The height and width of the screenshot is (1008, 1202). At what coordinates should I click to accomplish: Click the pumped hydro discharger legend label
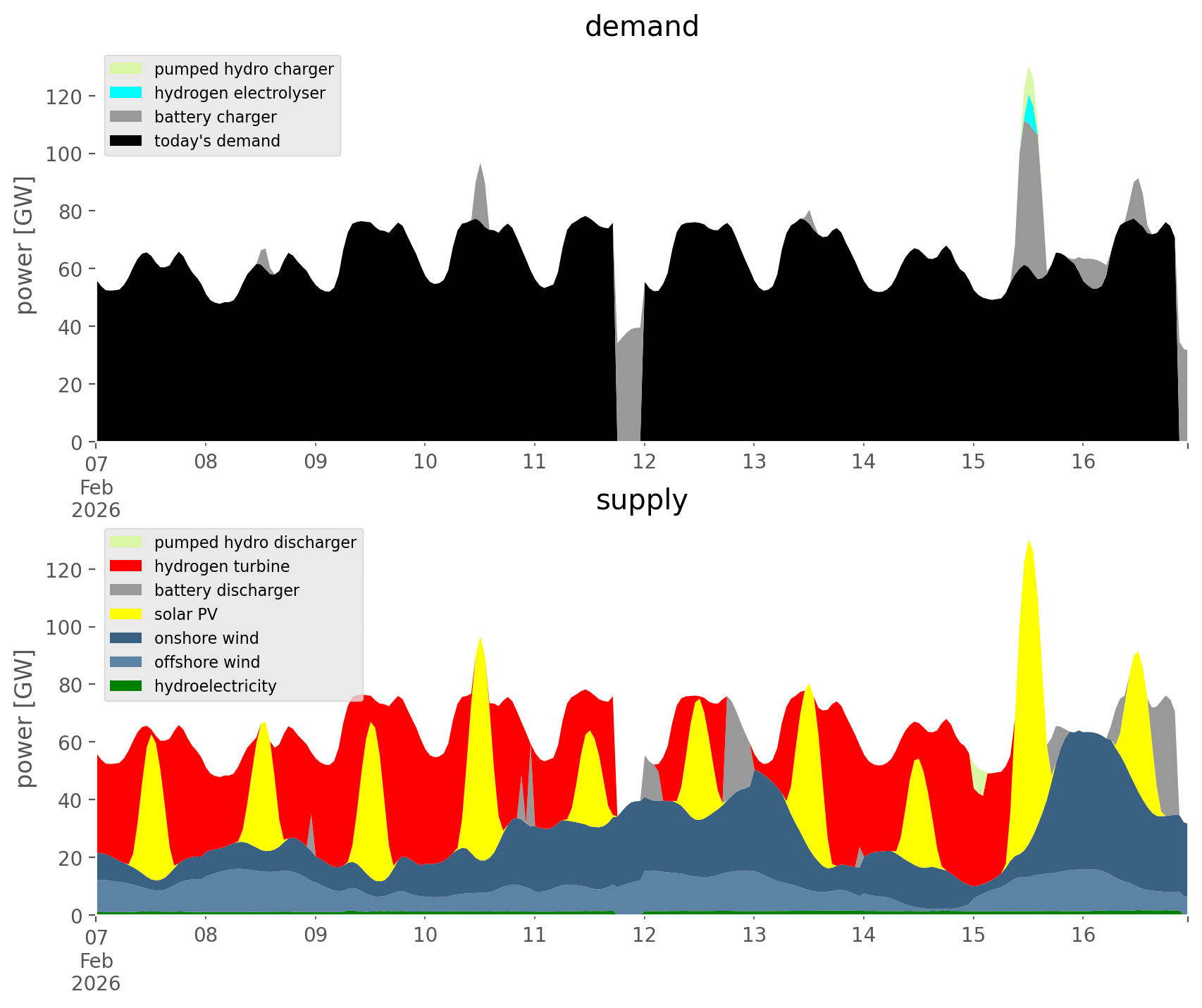pos(255,542)
